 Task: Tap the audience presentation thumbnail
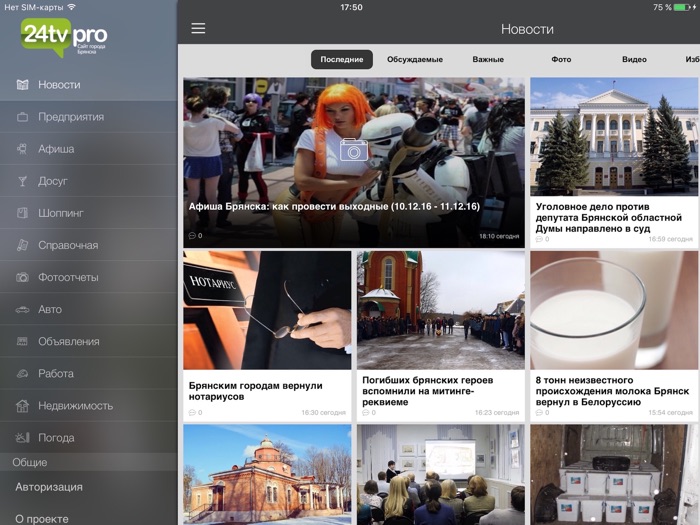click(x=441, y=475)
